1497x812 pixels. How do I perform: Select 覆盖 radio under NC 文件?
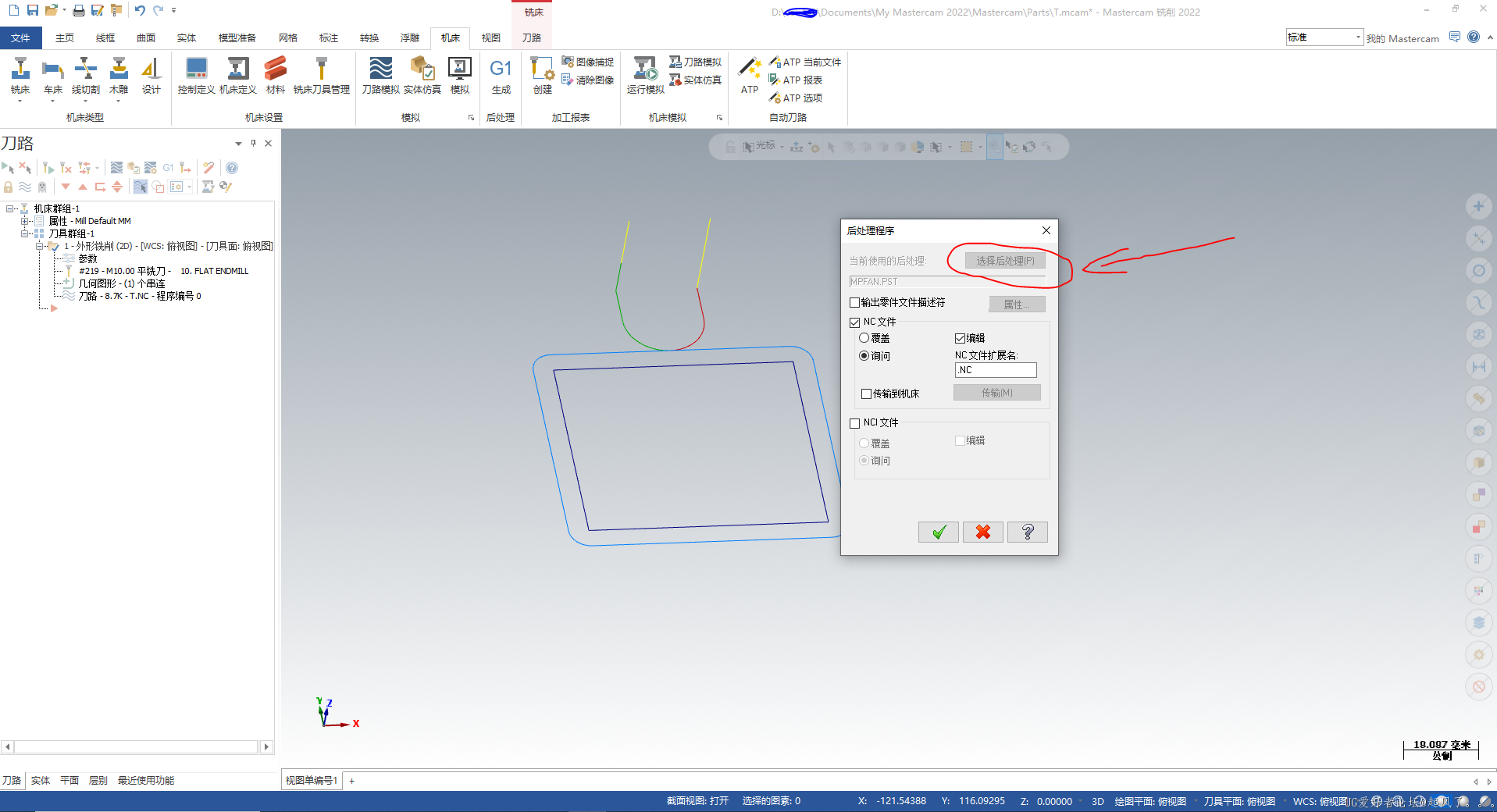pyautogui.click(x=864, y=338)
